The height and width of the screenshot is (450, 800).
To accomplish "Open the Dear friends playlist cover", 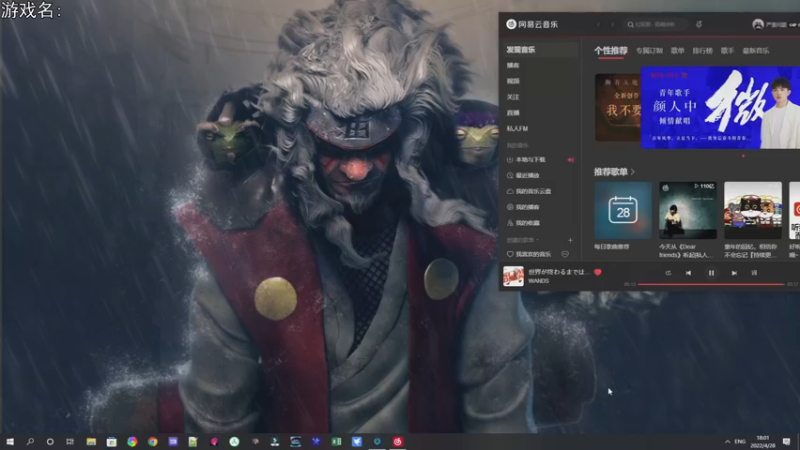I will tap(688, 210).
